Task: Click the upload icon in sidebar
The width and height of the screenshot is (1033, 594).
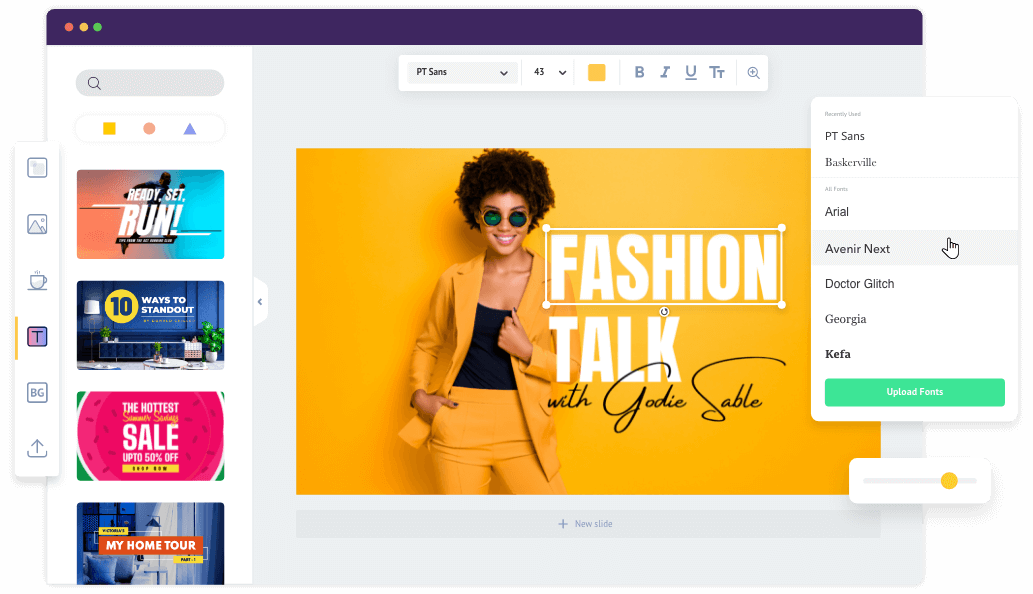Action: coord(37,448)
